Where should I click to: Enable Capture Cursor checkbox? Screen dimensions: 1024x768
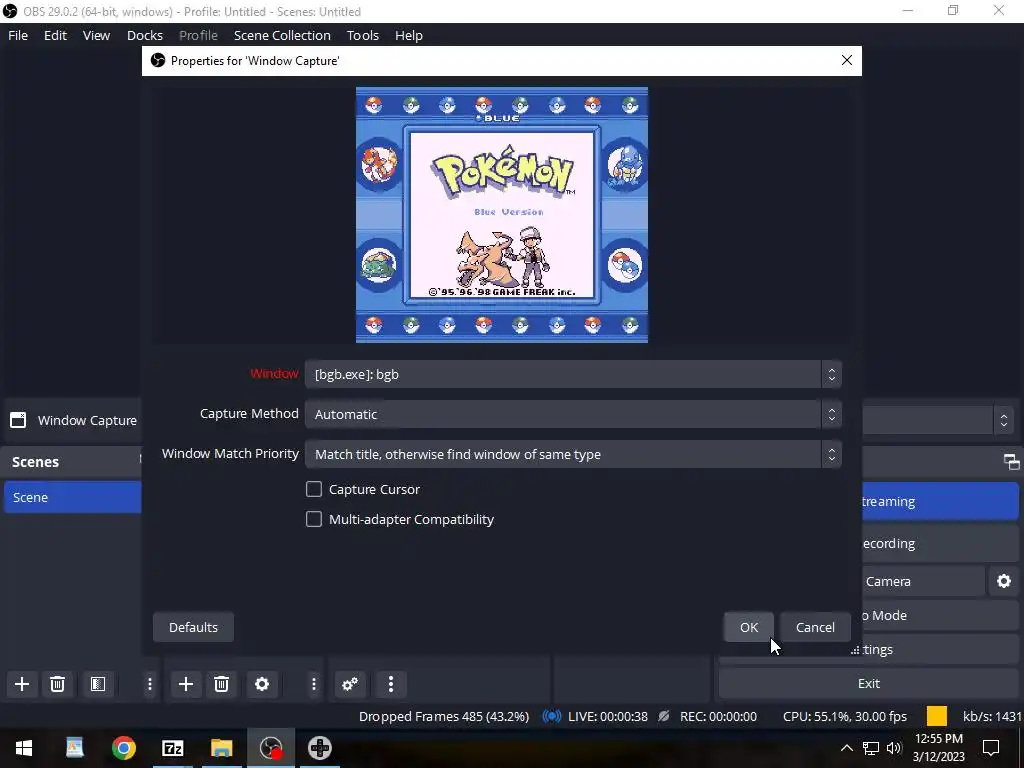pos(313,489)
